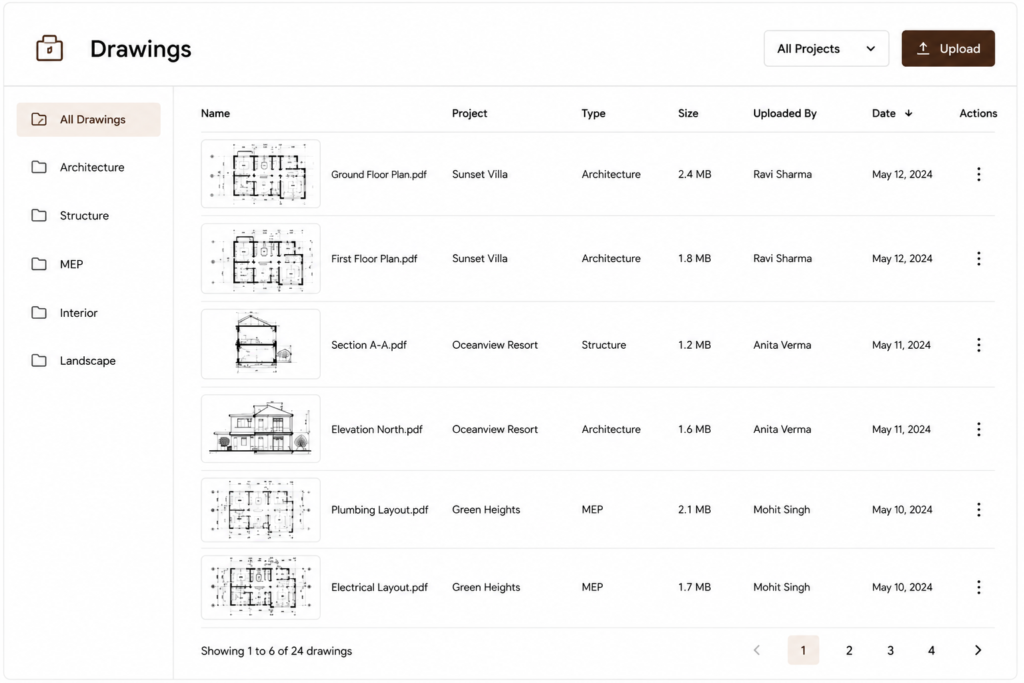Click the Showing 1 to 6 of 24 drawings text
1024x683 pixels.
tap(276, 651)
